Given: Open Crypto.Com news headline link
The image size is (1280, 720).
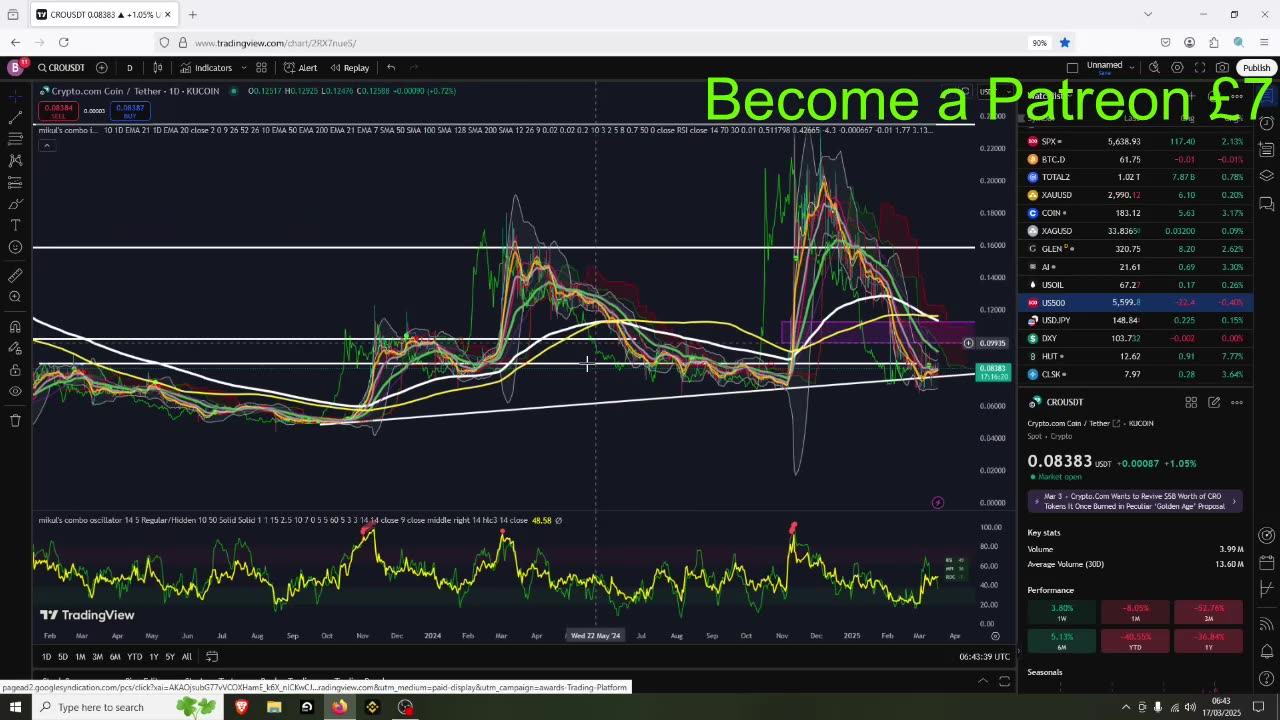Looking at the screenshot, I should tap(1134, 501).
